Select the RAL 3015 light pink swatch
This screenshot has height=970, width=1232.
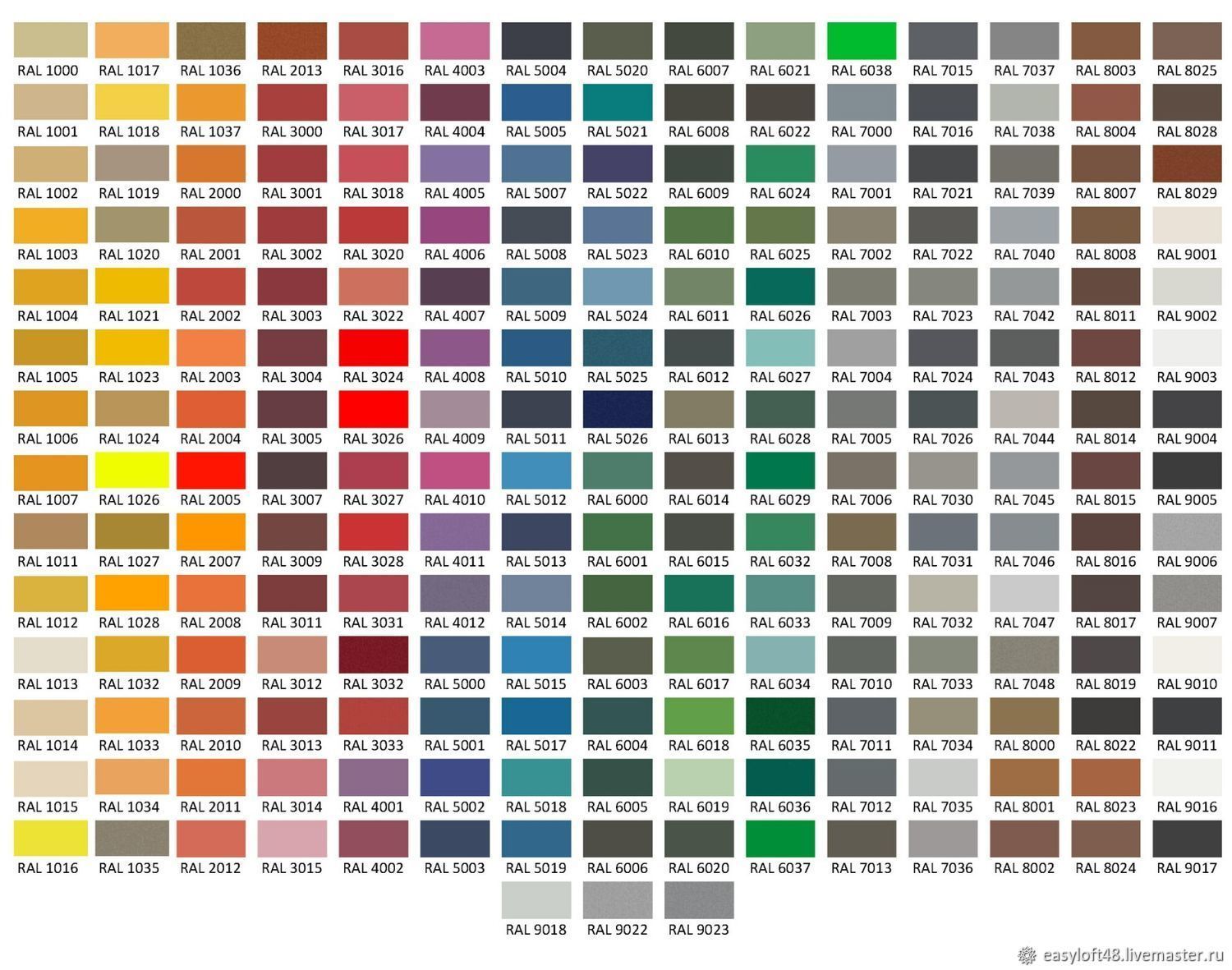pos(292,838)
